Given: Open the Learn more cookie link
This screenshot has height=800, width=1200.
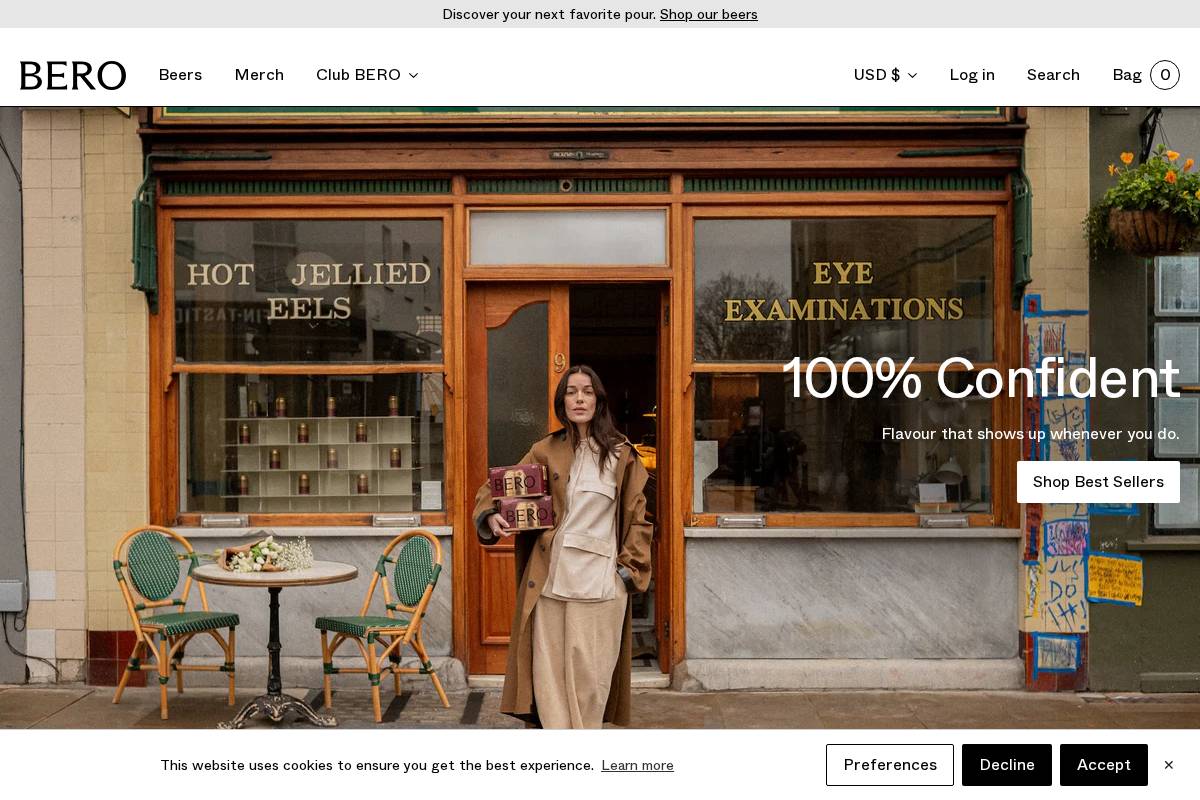Looking at the screenshot, I should click(637, 765).
